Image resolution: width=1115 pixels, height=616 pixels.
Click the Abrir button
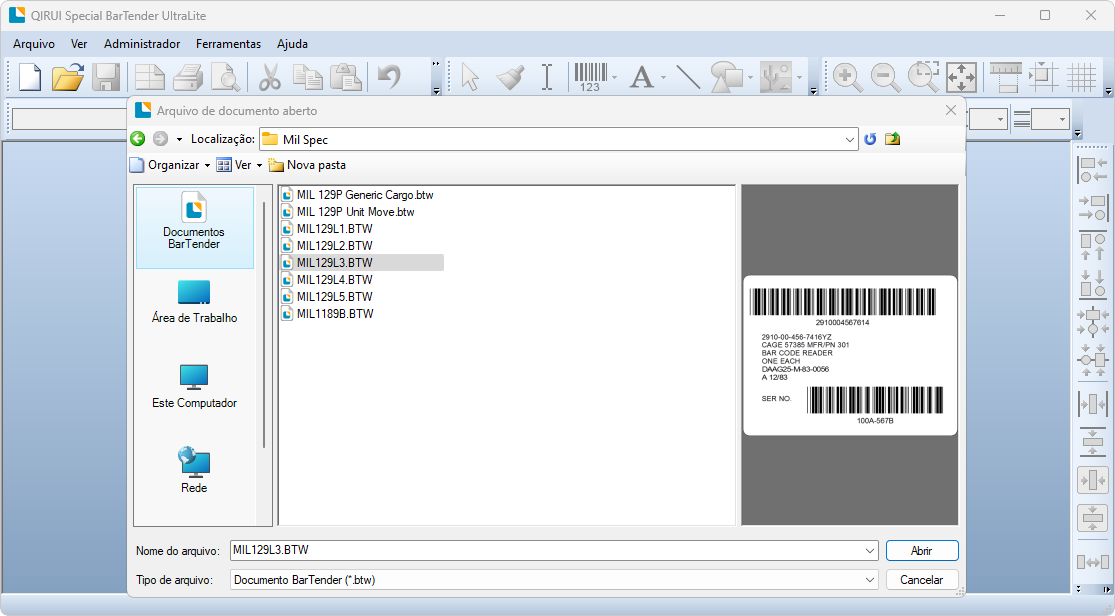coord(922,551)
